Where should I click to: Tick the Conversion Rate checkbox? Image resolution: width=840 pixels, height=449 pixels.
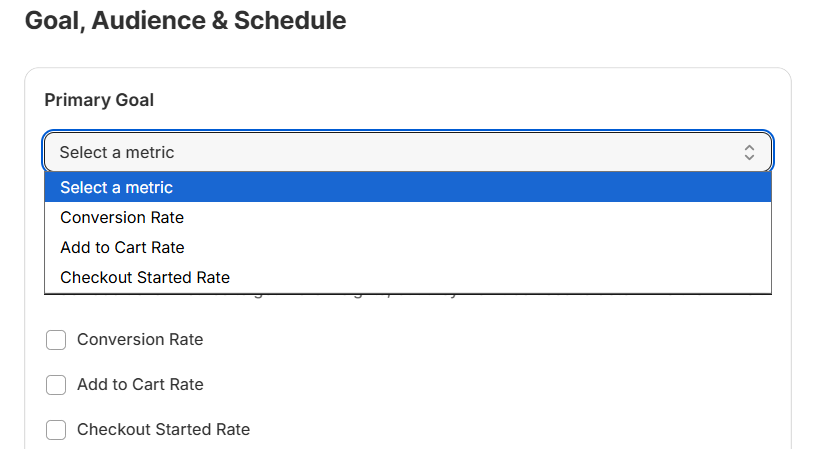[x=57, y=340]
